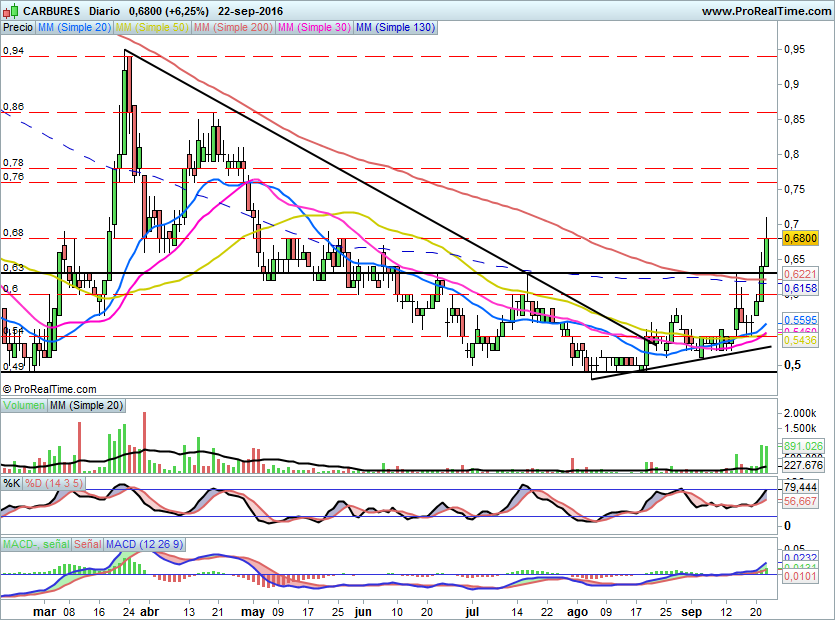
Task: Click the Volumen panel label
Action: [x=25, y=405]
